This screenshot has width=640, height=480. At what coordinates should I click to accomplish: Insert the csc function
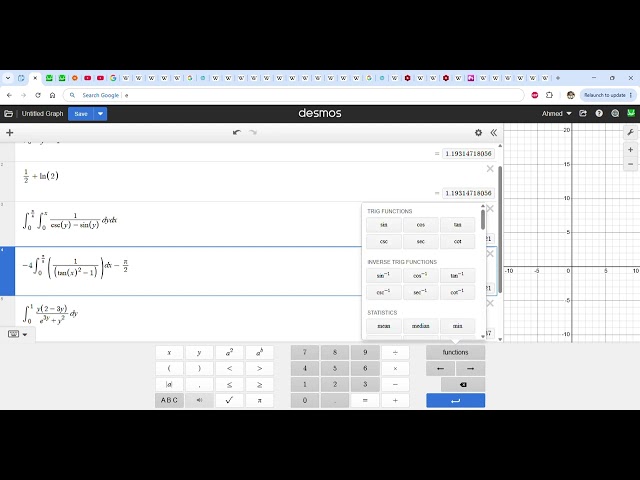pyautogui.click(x=384, y=242)
